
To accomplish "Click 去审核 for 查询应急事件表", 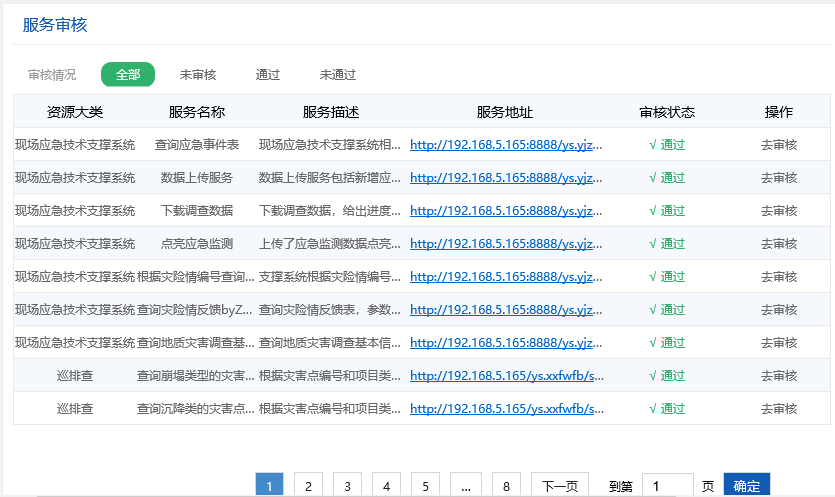I will point(779,145).
